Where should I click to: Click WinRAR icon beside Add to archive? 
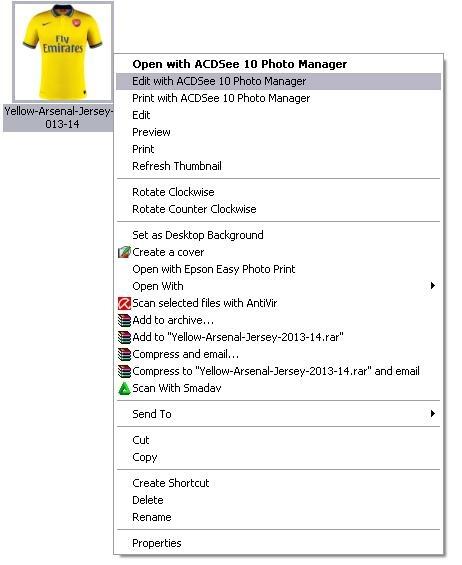point(124,320)
